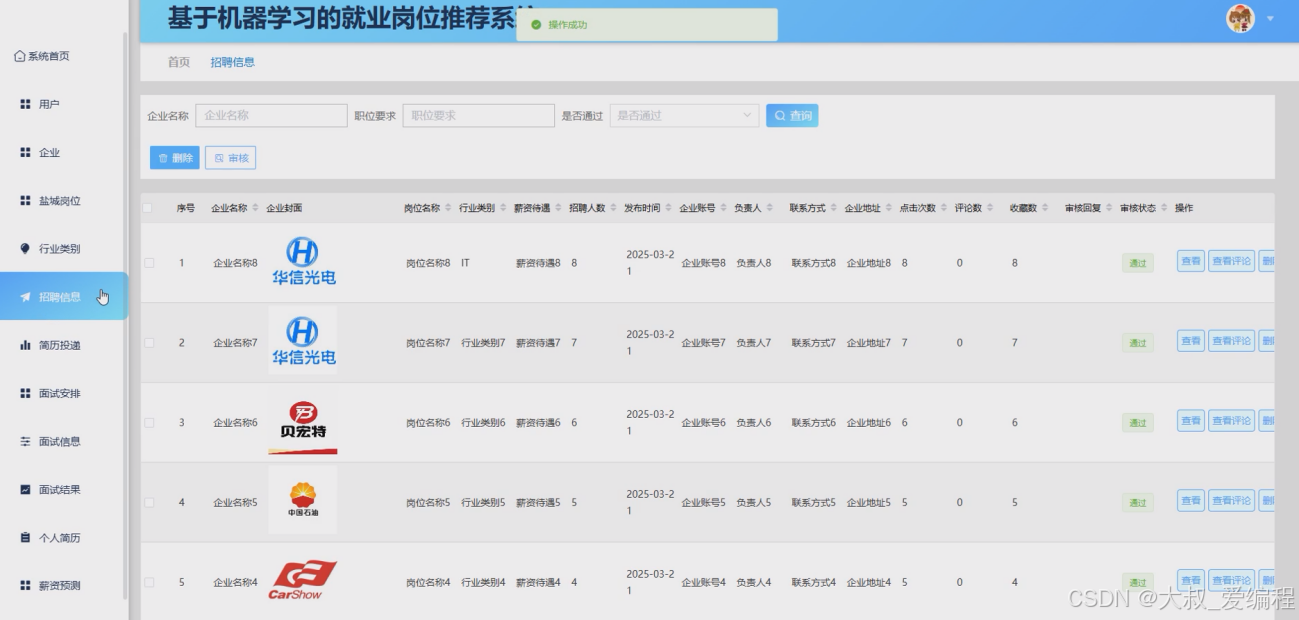Image resolution: width=1299 pixels, height=620 pixels.
Task: Click 查看评论 for 企业名称7 row
Action: (1231, 341)
